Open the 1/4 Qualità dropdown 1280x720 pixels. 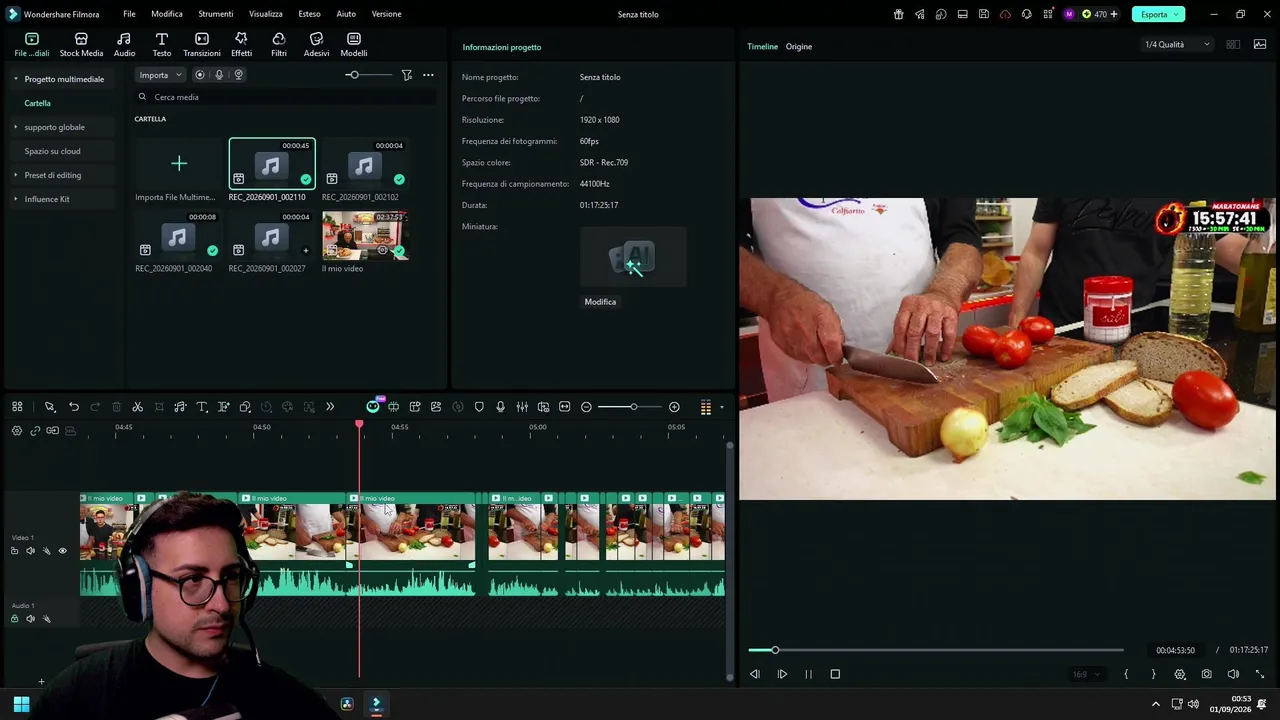[1177, 45]
